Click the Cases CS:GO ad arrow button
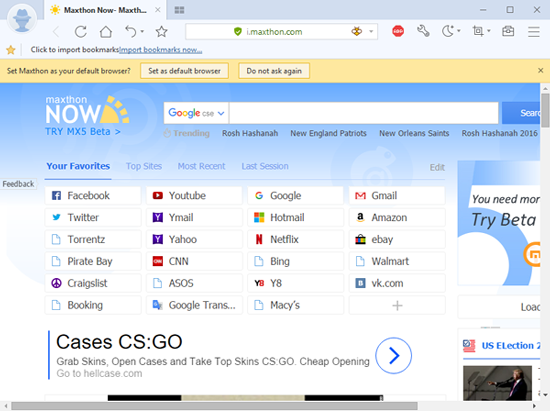 coord(393,356)
